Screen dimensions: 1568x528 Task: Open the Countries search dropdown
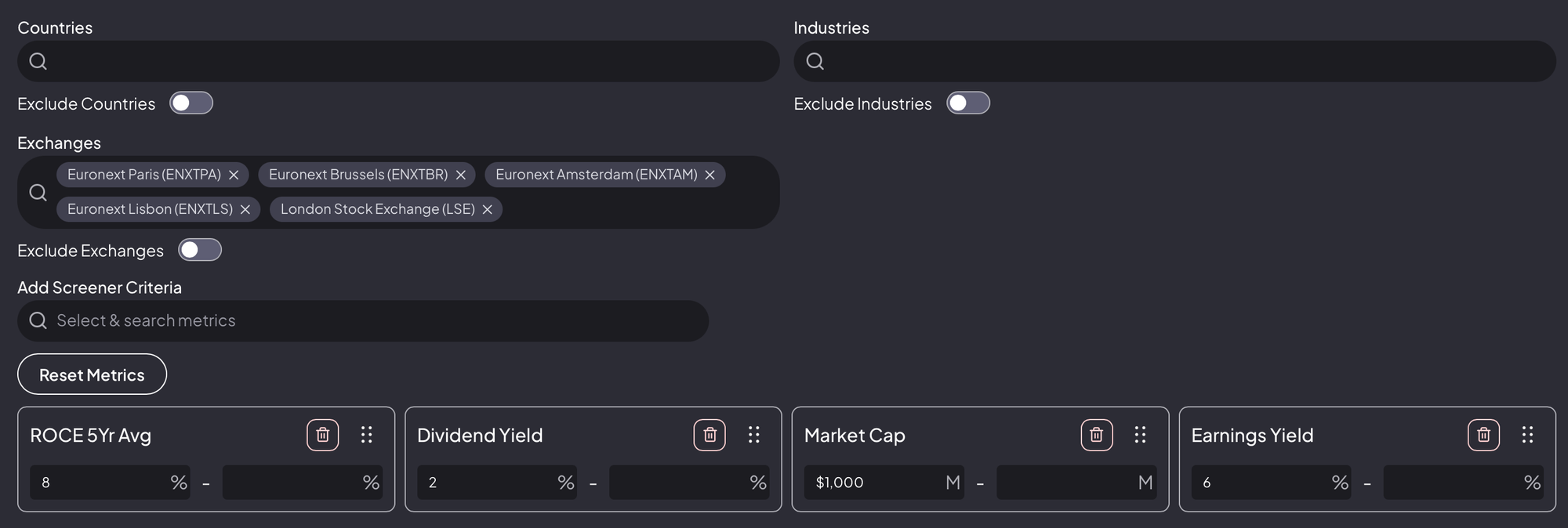point(398,61)
